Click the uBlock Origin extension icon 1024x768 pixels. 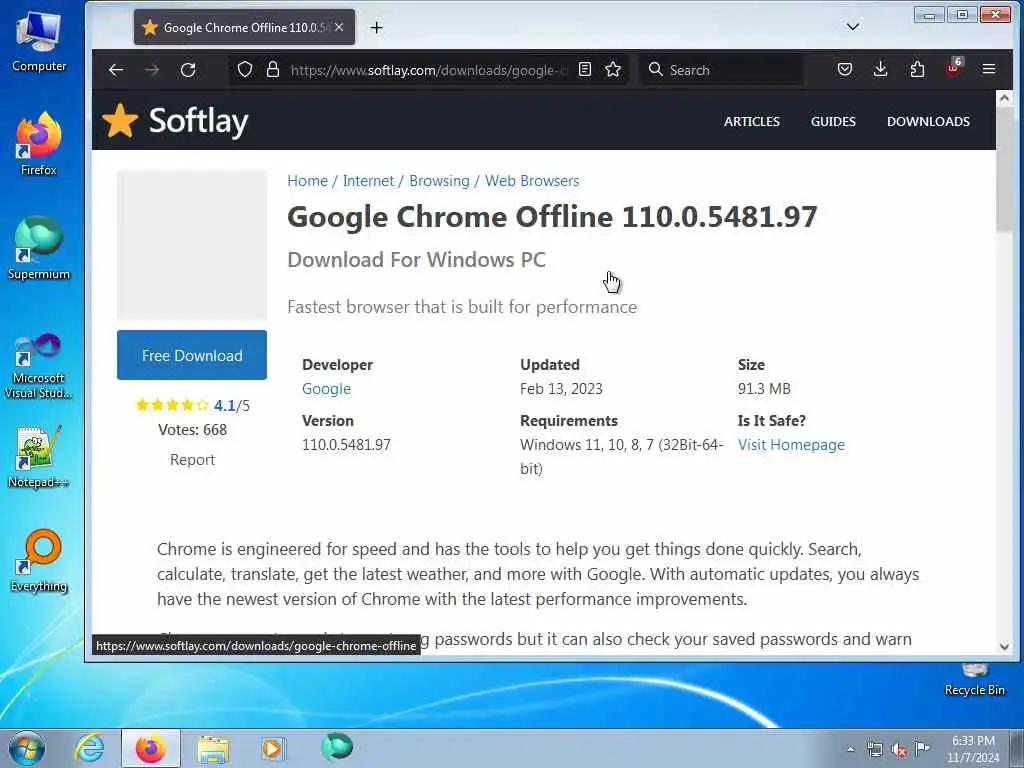pos(953,68)
